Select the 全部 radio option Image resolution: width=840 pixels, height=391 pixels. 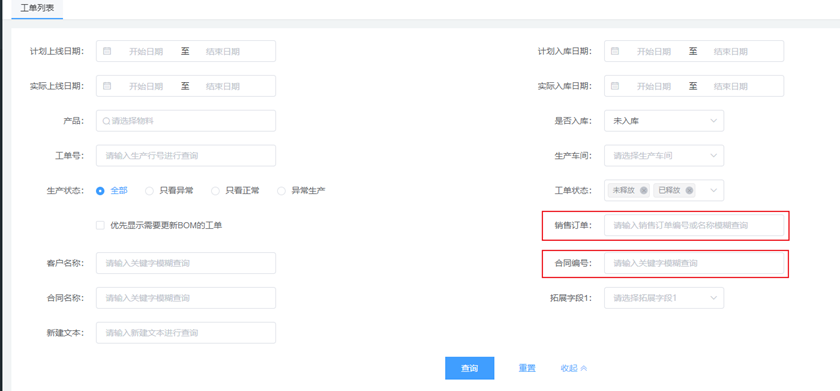[111, 190]
